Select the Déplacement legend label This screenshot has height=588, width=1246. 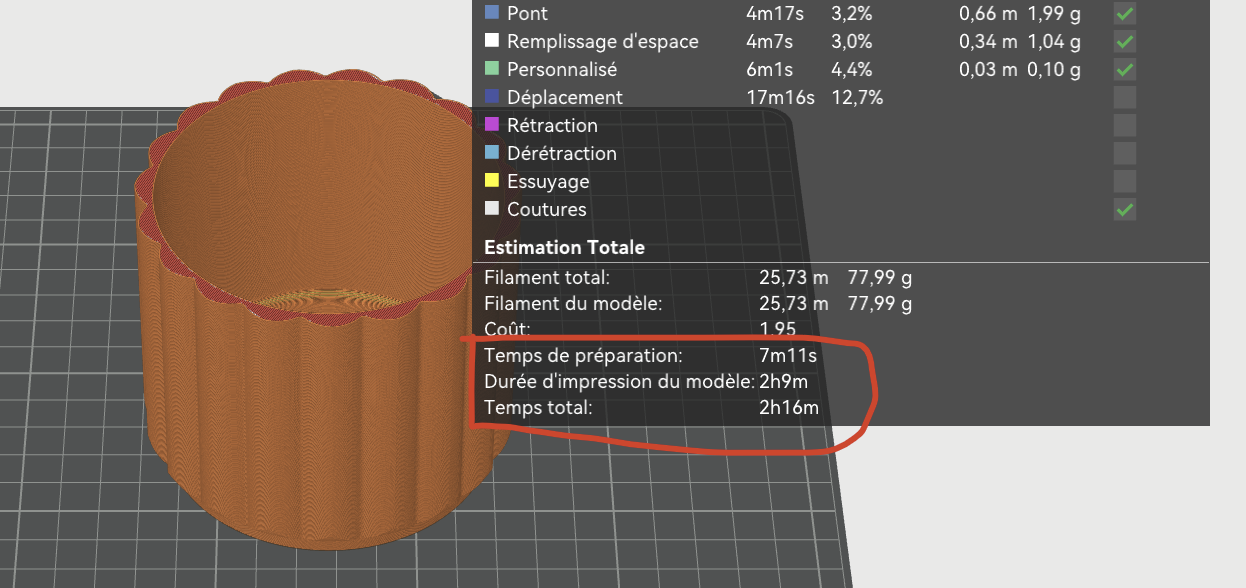coord(565,98)
